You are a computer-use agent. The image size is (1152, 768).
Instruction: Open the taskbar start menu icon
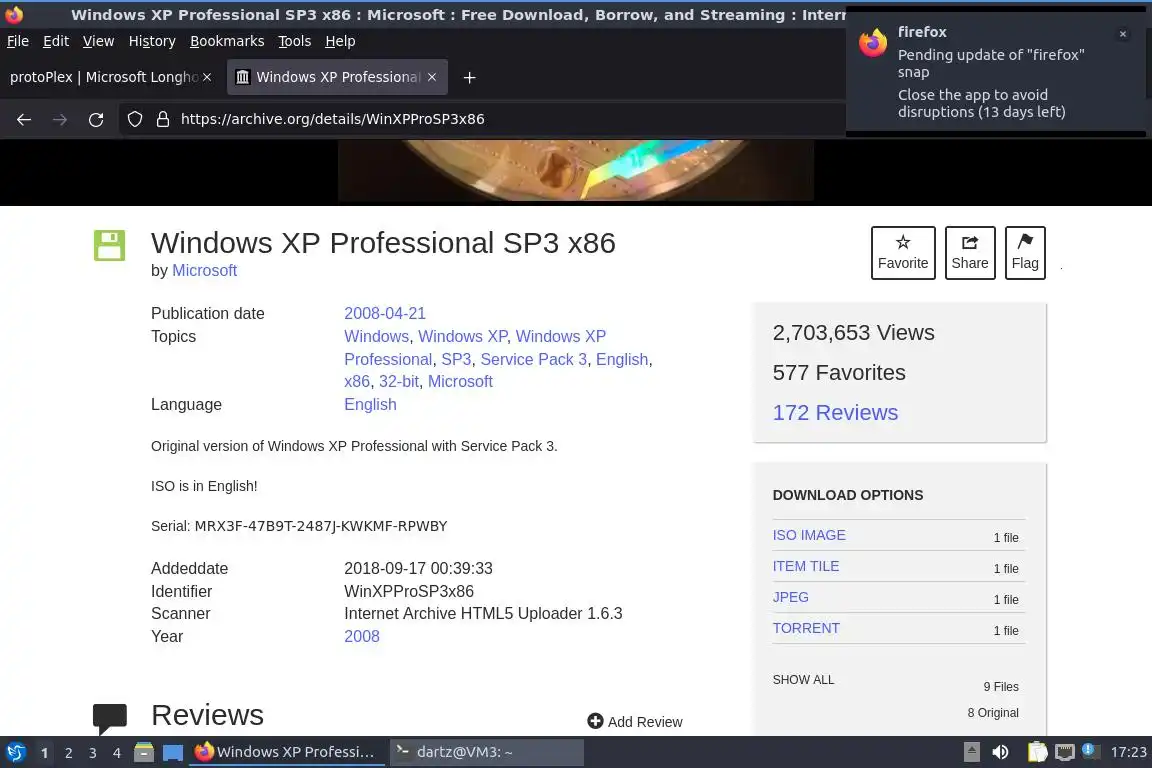point(15,753)
